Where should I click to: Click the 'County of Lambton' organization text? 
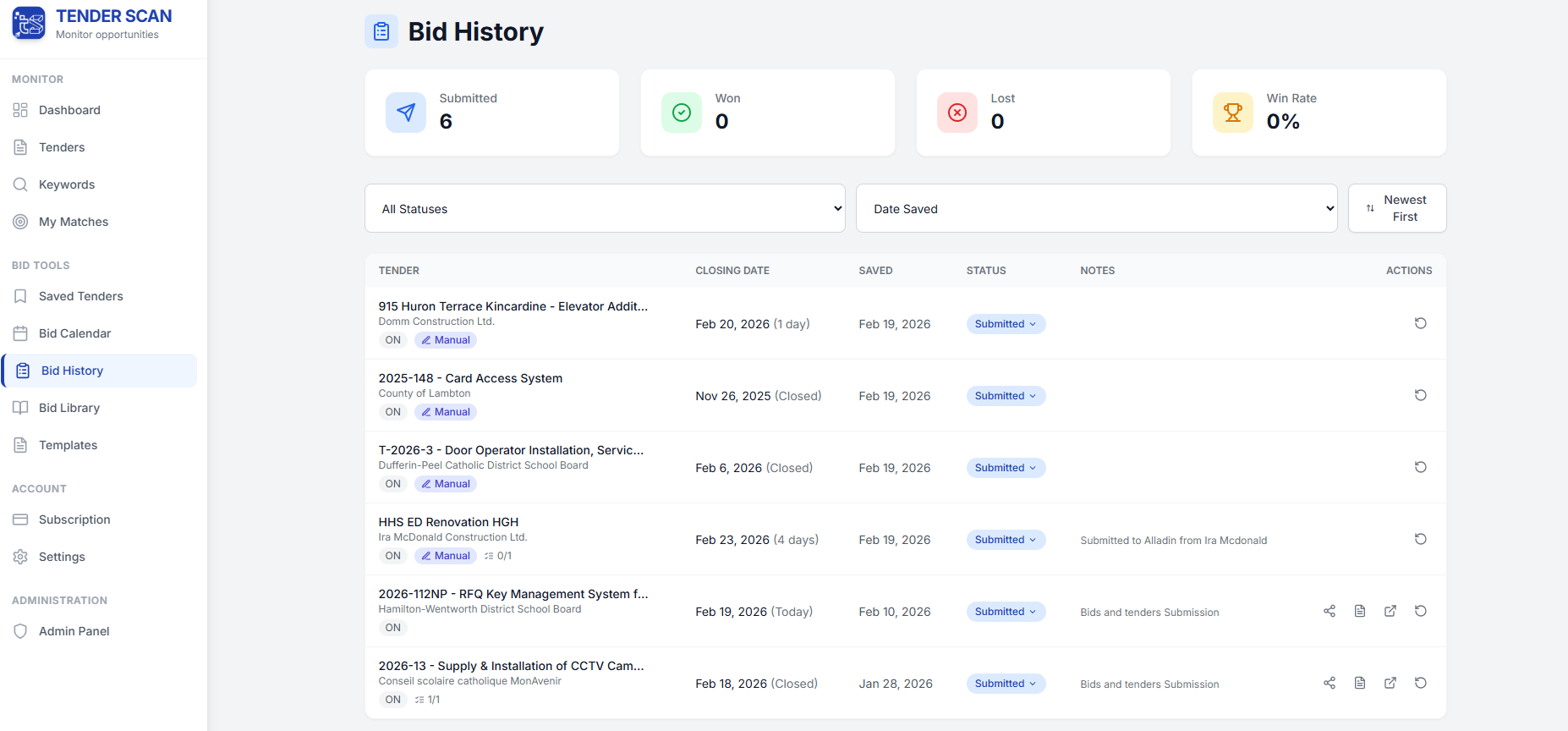coord(425,393)
